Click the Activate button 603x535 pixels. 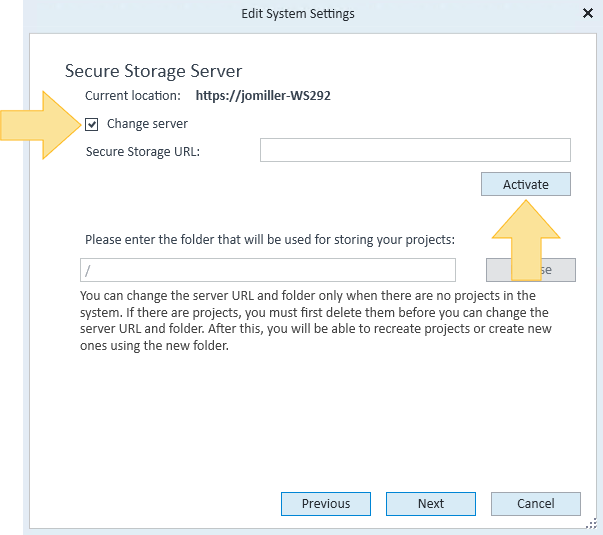tap(526, 184)
